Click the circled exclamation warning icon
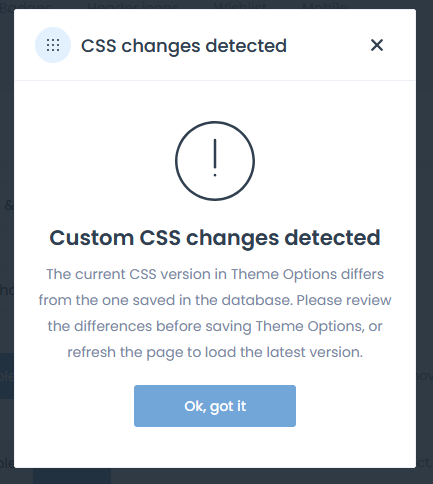433x484 pixels. coord(215,161)
